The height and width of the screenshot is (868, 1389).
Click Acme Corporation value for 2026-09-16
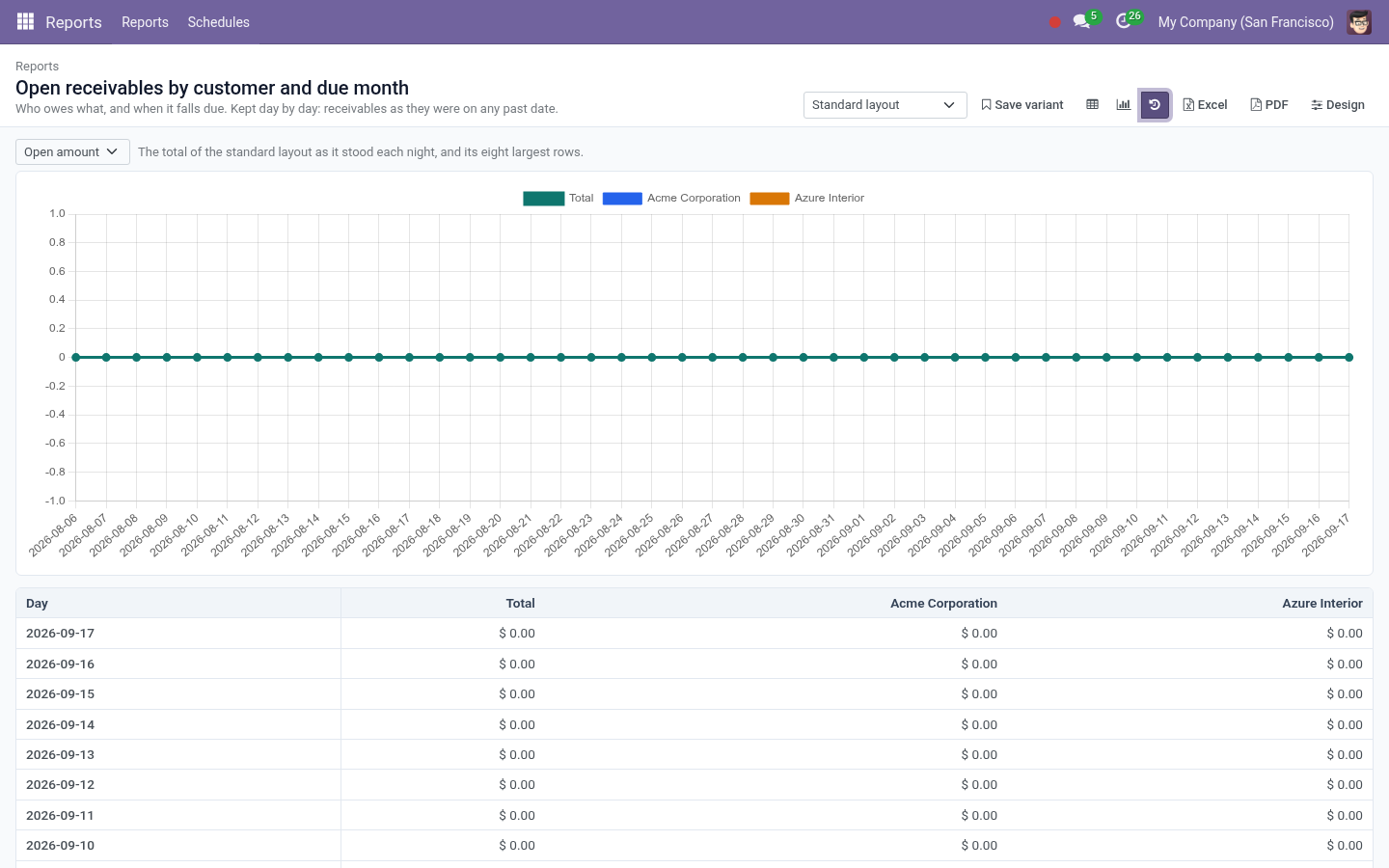(x=979, y=664)
